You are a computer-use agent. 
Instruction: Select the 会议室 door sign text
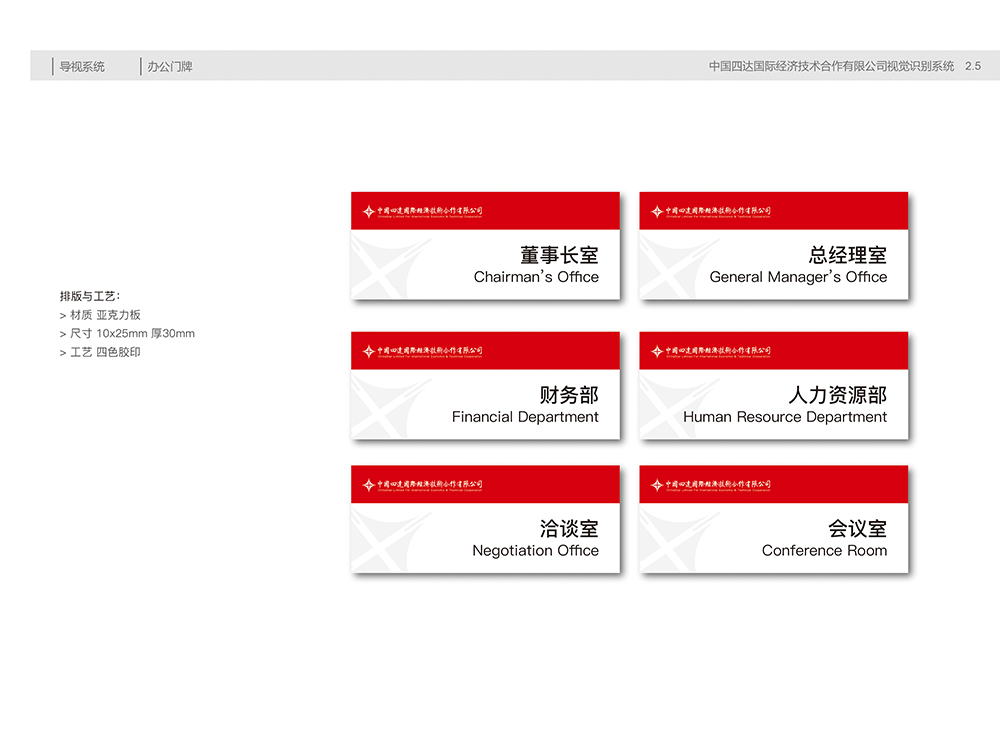click(x=857, y=529)
